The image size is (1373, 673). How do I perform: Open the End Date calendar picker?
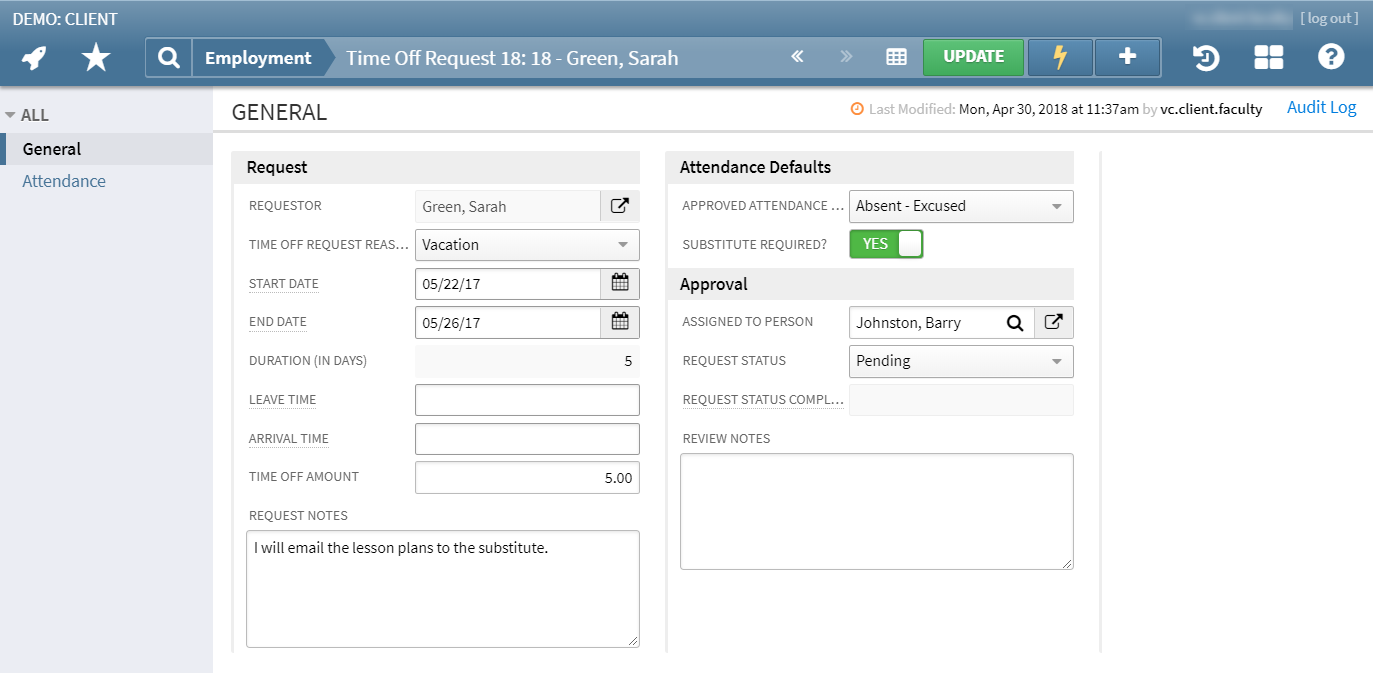(620, 322)
